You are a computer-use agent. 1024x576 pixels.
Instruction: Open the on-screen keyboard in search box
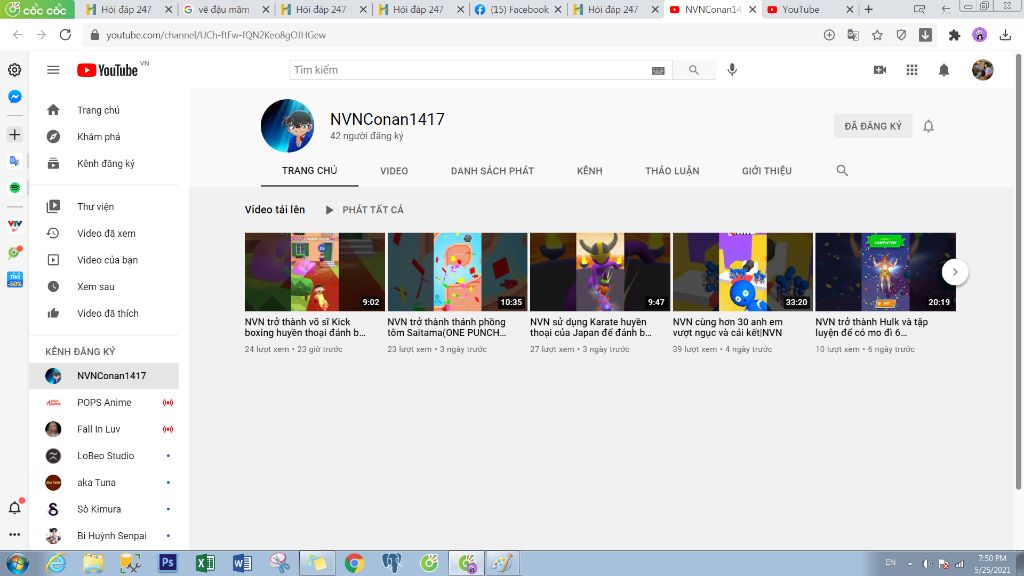[658, 71]
